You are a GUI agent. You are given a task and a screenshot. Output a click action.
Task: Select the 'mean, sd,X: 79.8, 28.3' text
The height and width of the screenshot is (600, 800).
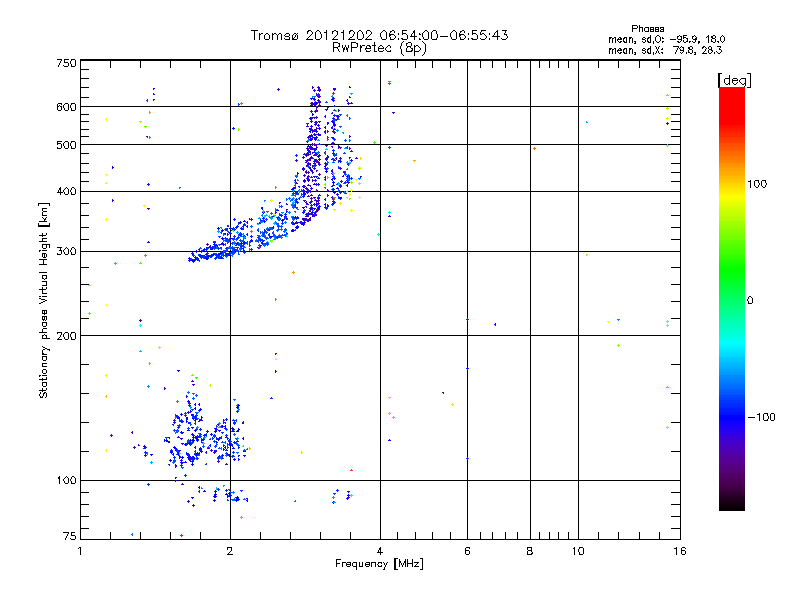pos(665,50)
